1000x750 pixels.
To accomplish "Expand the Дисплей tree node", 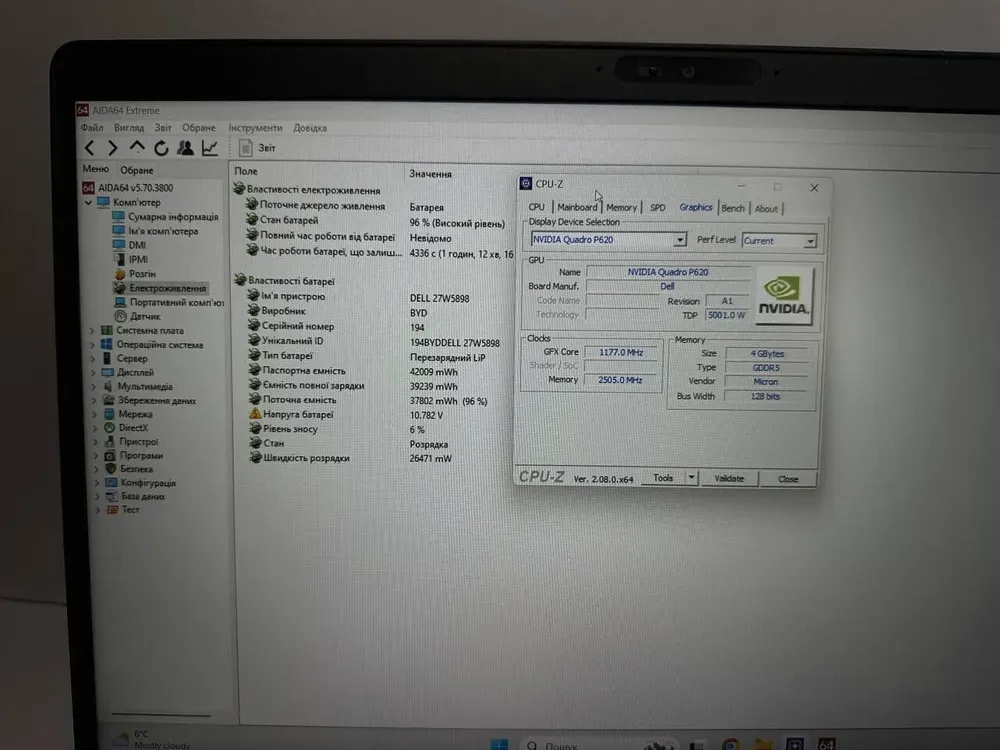I will tap(94, 373).
